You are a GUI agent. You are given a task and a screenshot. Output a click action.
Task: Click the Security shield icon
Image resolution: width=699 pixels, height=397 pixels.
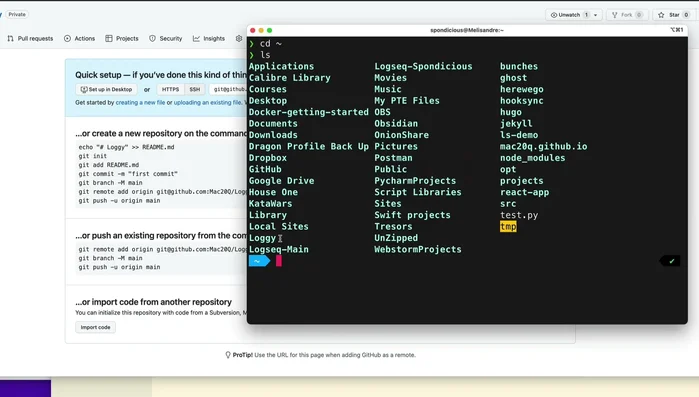pyautogui.click(x=152, y=39)
